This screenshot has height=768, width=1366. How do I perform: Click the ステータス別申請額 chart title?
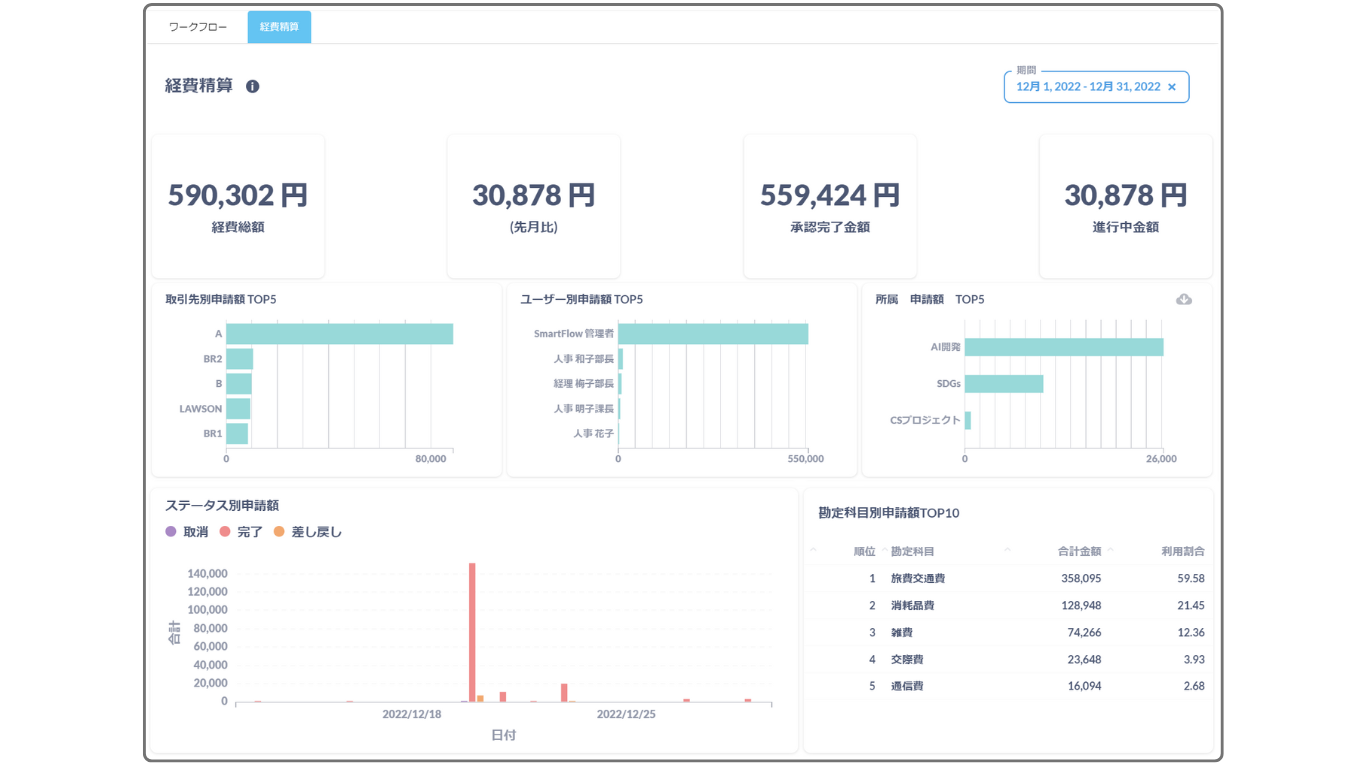(x=222, y=506)
